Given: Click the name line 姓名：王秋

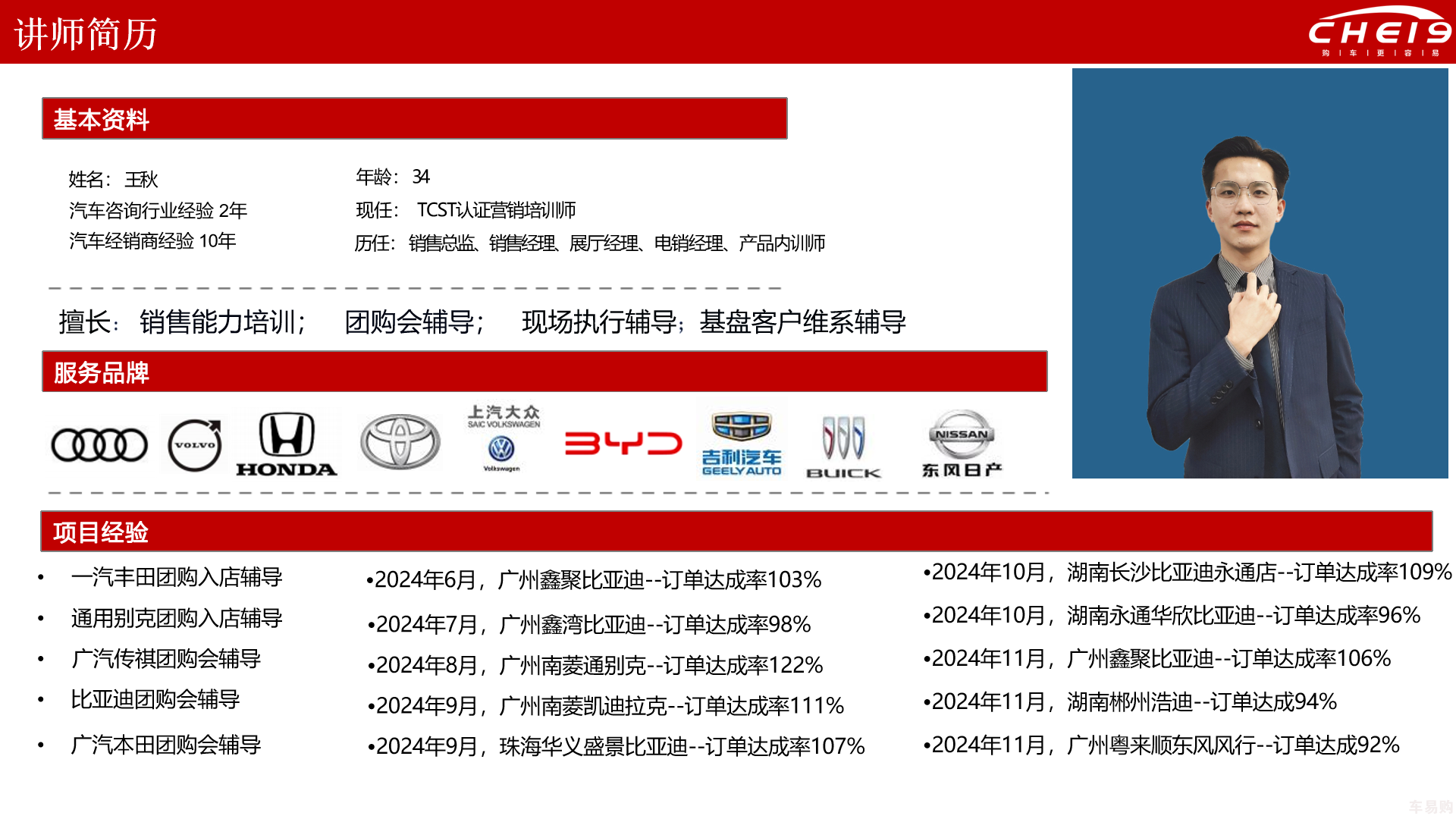Looking at the screenshot, I should point(113,180).
